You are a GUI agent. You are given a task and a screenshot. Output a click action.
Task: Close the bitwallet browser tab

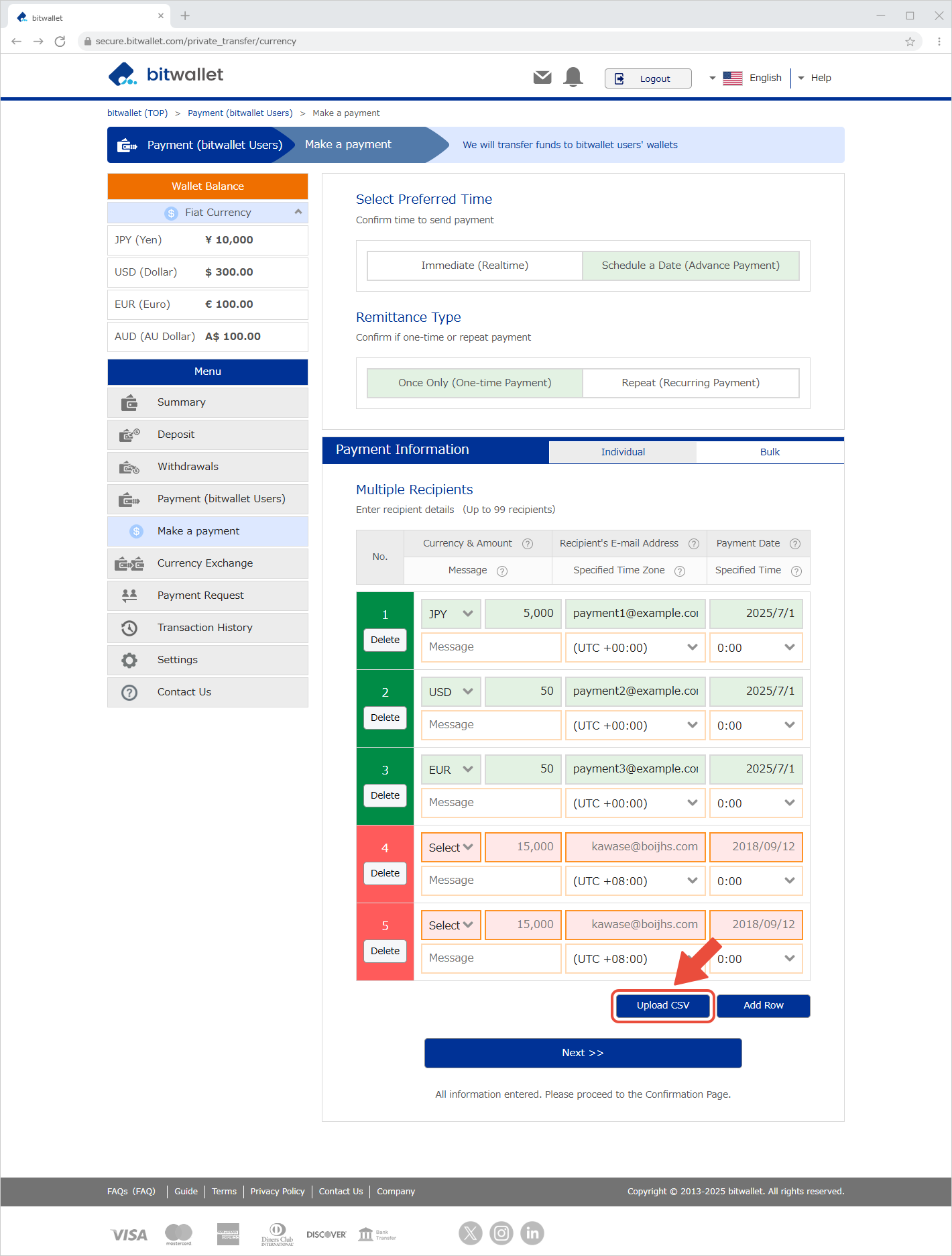(161, 15)
